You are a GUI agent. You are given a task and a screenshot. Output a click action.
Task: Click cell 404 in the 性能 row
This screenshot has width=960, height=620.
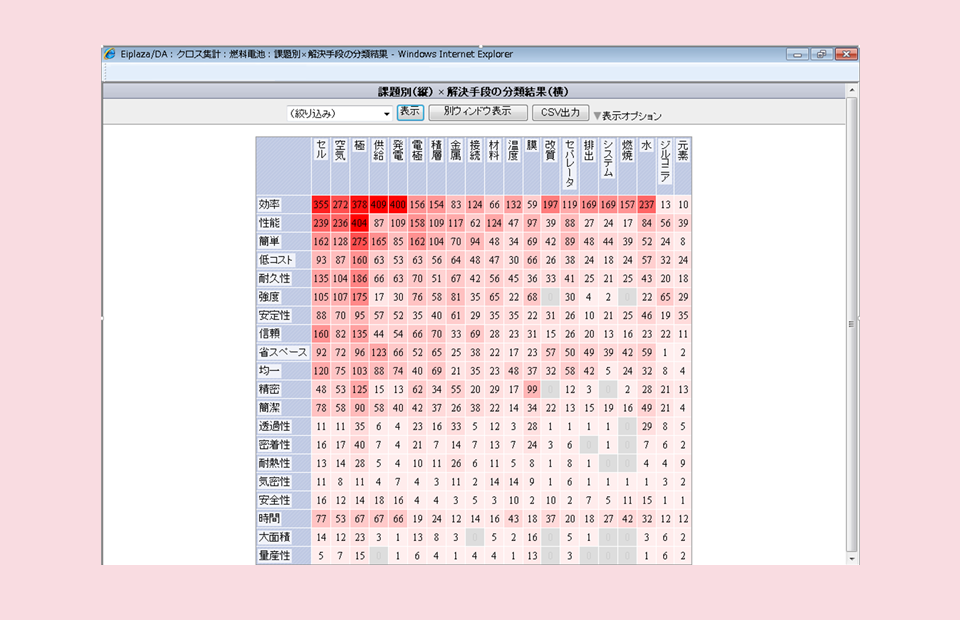coord(360,223)
